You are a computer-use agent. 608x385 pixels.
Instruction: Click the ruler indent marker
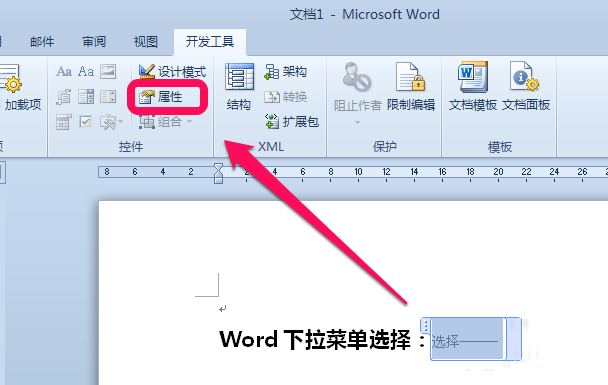(218, 173)
